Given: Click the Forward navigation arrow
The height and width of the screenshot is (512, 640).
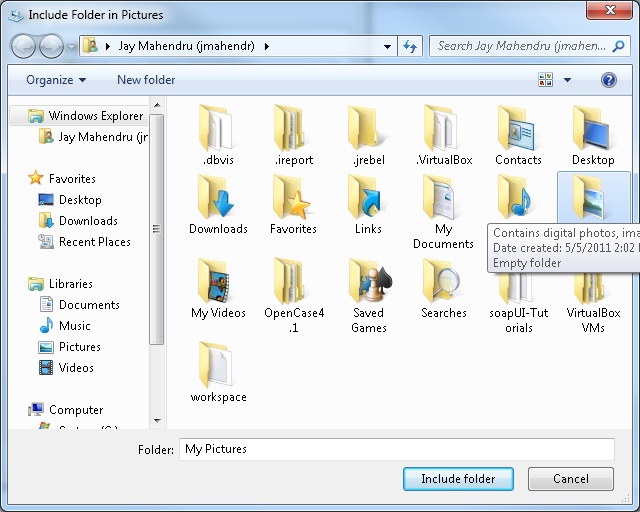Looking at the screenshot, I should pos(51,46).
